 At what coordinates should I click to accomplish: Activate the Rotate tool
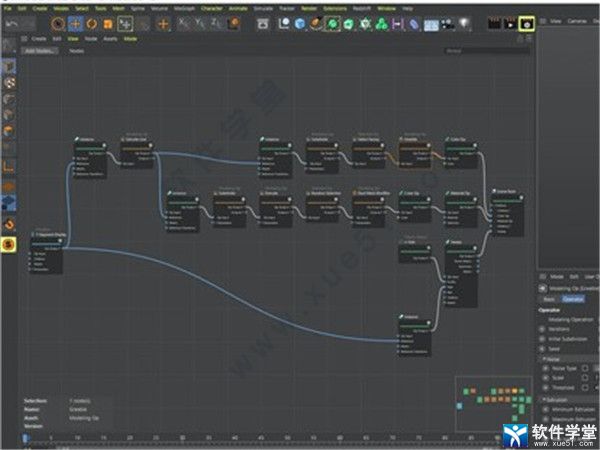[92, 24]
